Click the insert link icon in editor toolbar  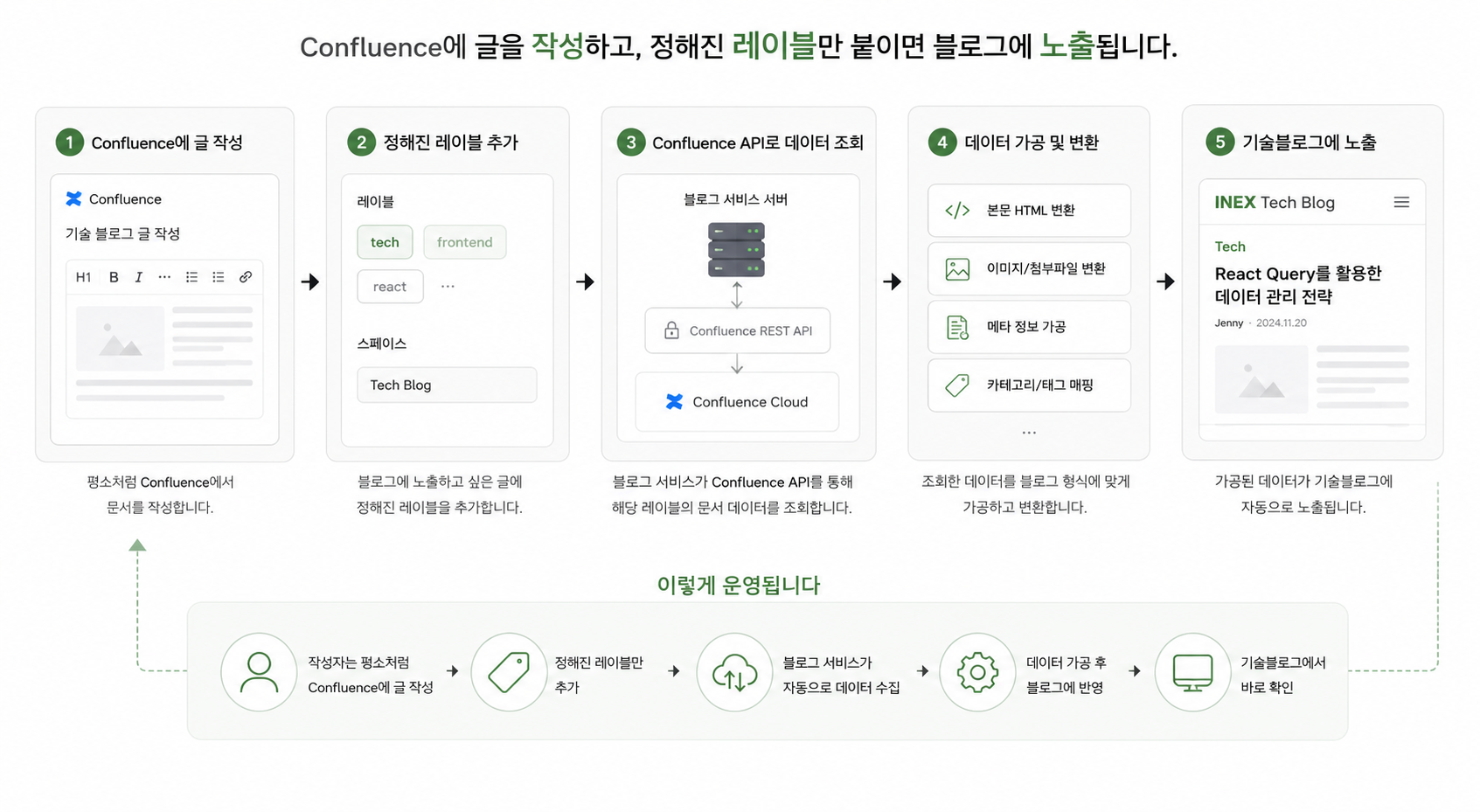(246, 277)
